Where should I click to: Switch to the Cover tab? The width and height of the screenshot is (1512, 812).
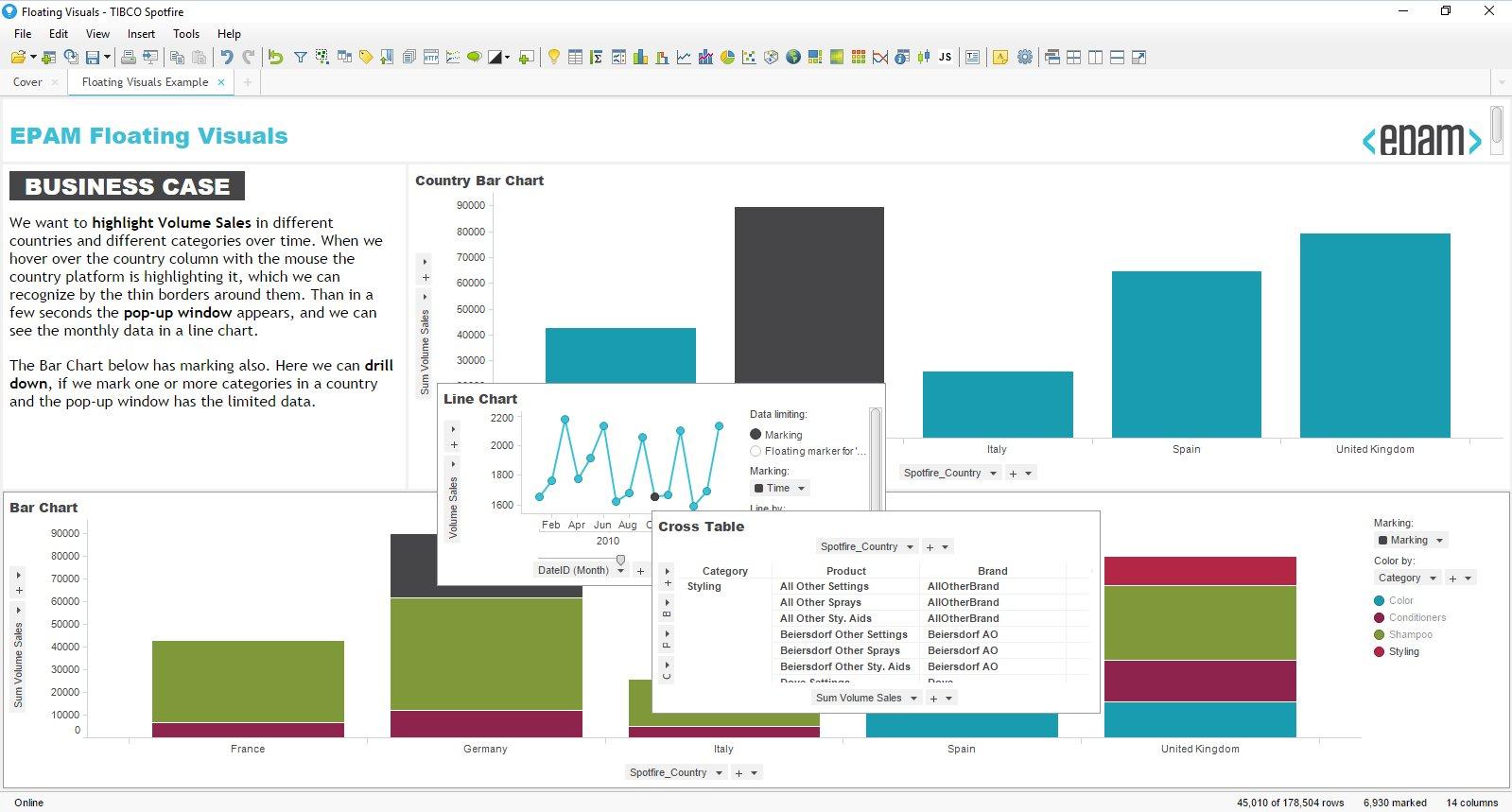click(27, 82)
